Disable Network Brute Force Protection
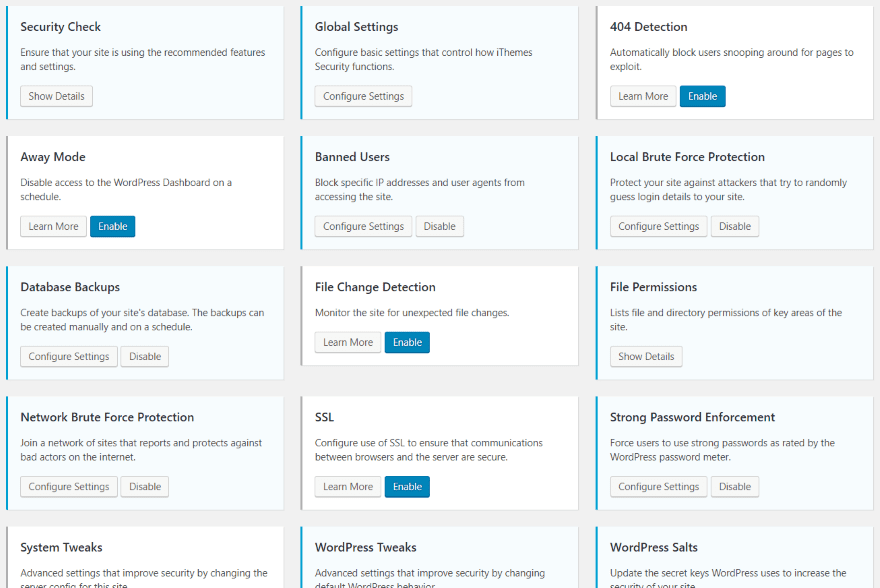Viewport: 880px width, 588px height. 144,486
